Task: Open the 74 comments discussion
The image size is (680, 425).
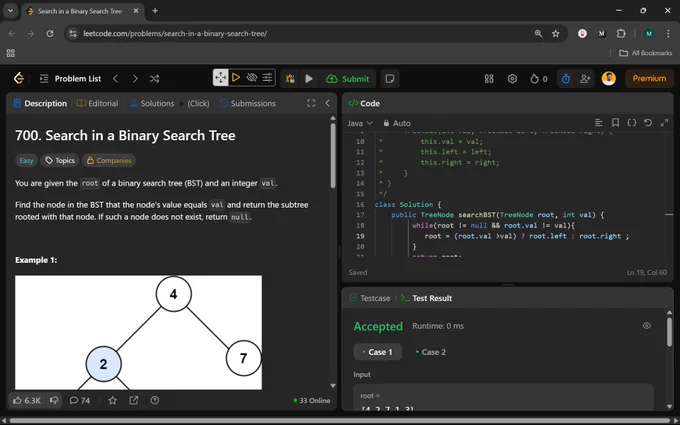Action: (80, 400)
